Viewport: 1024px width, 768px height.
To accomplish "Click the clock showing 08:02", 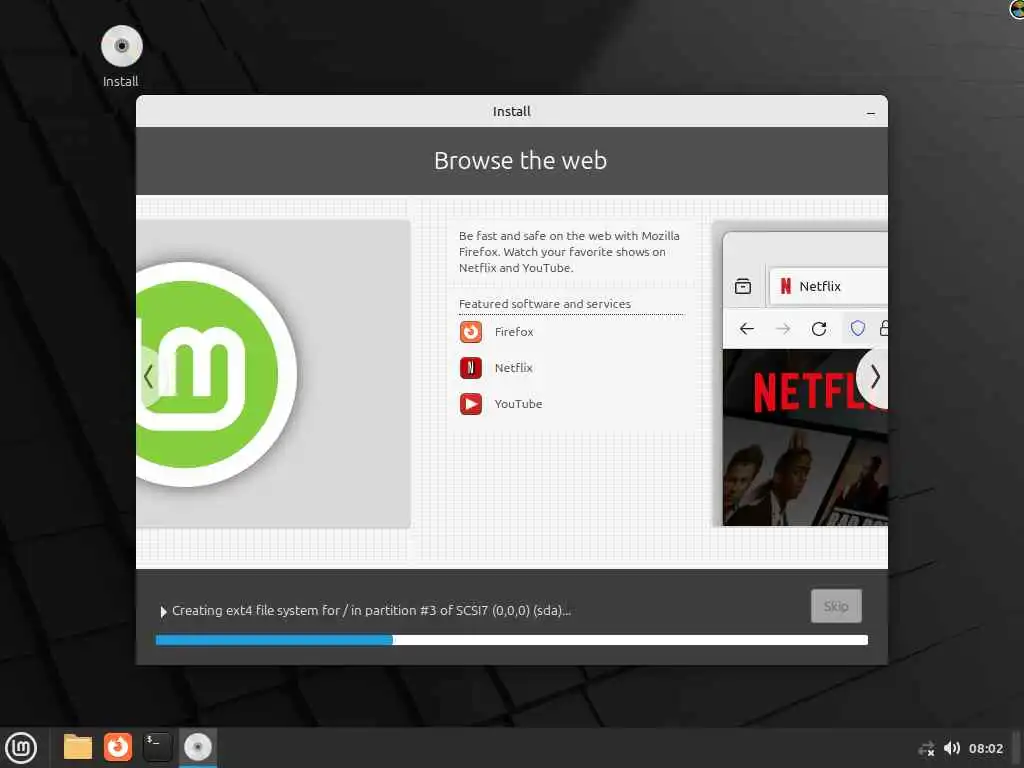I will click(985, 748).
